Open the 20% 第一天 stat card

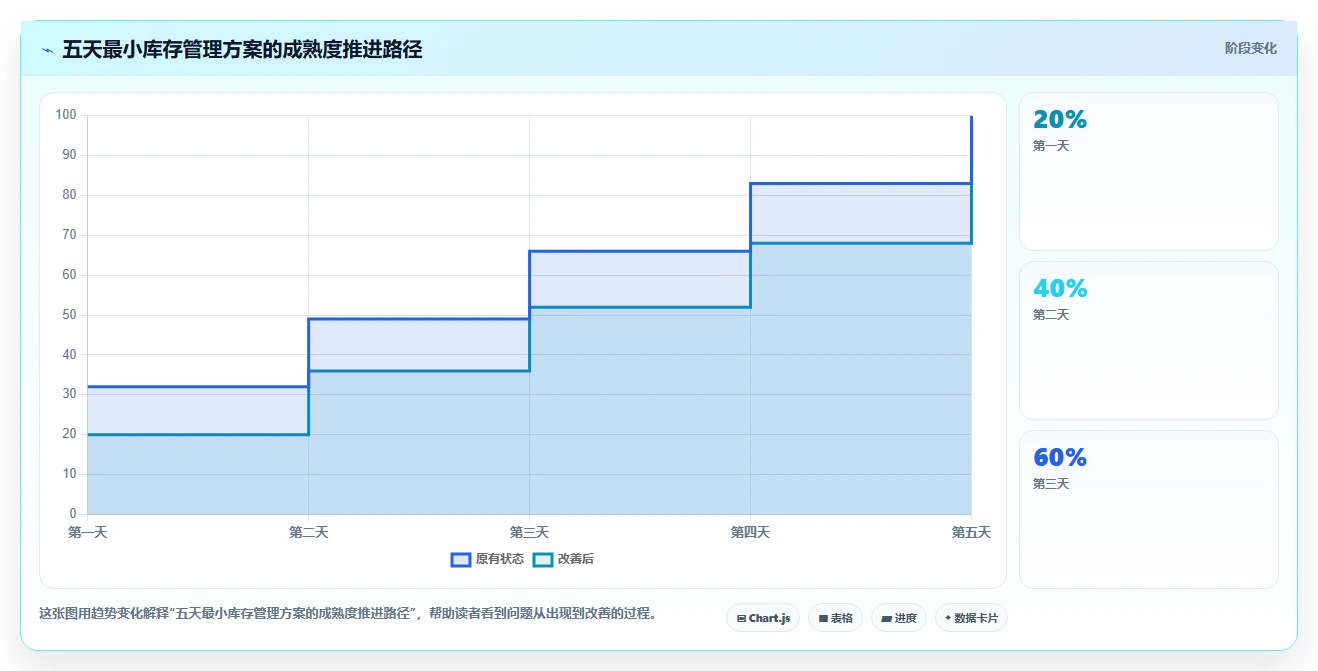click(x=1148, y=171)
